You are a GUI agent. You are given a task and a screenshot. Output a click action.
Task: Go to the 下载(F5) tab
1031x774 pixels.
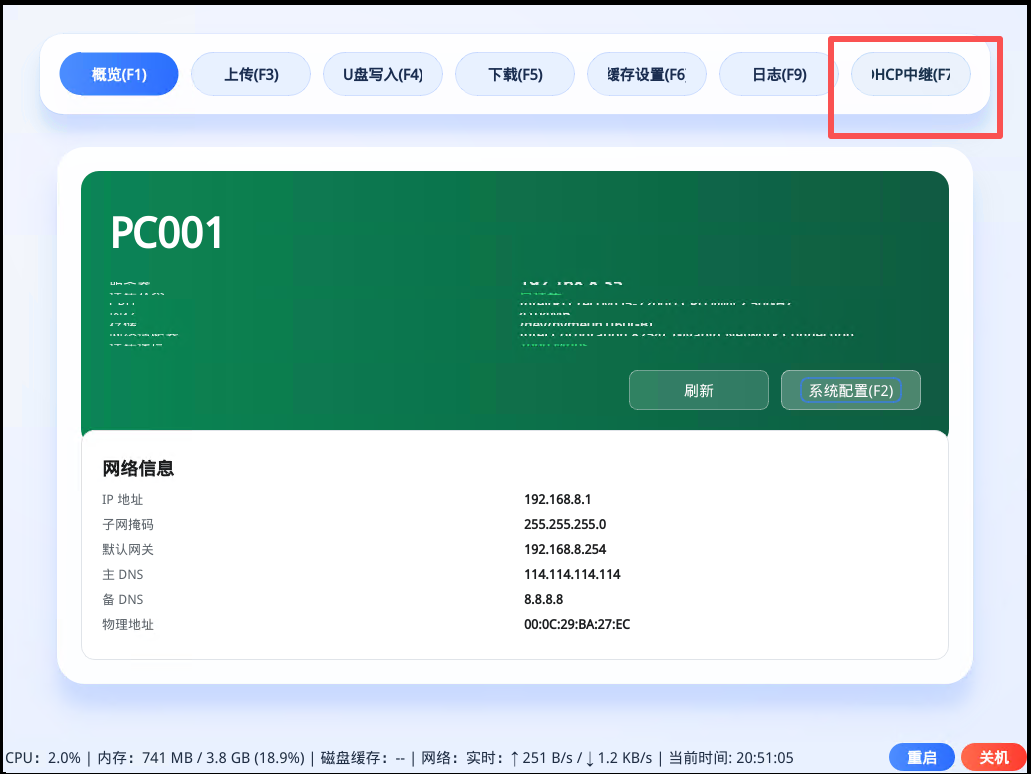pyautogui.click(x=515, y=74)
